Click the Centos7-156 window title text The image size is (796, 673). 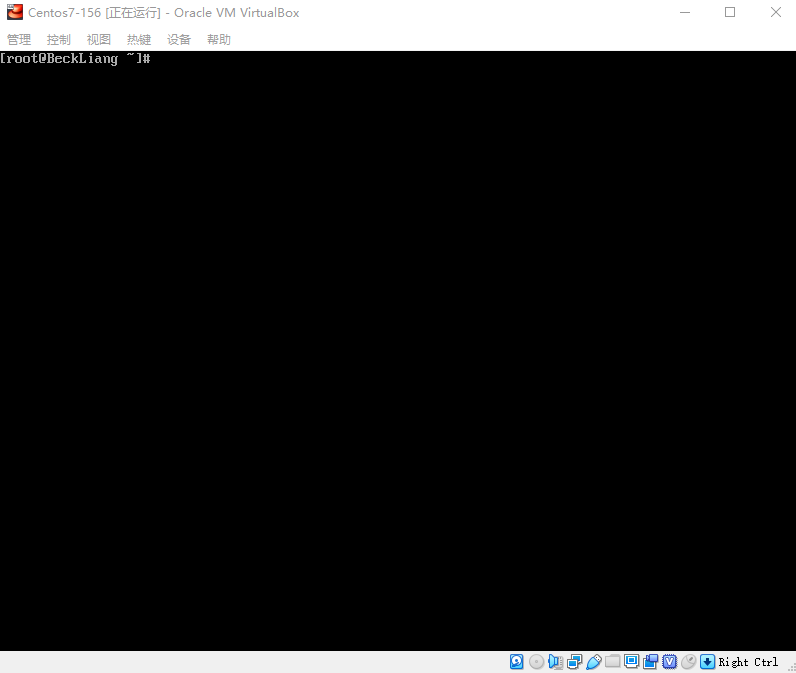pos(163,13)
